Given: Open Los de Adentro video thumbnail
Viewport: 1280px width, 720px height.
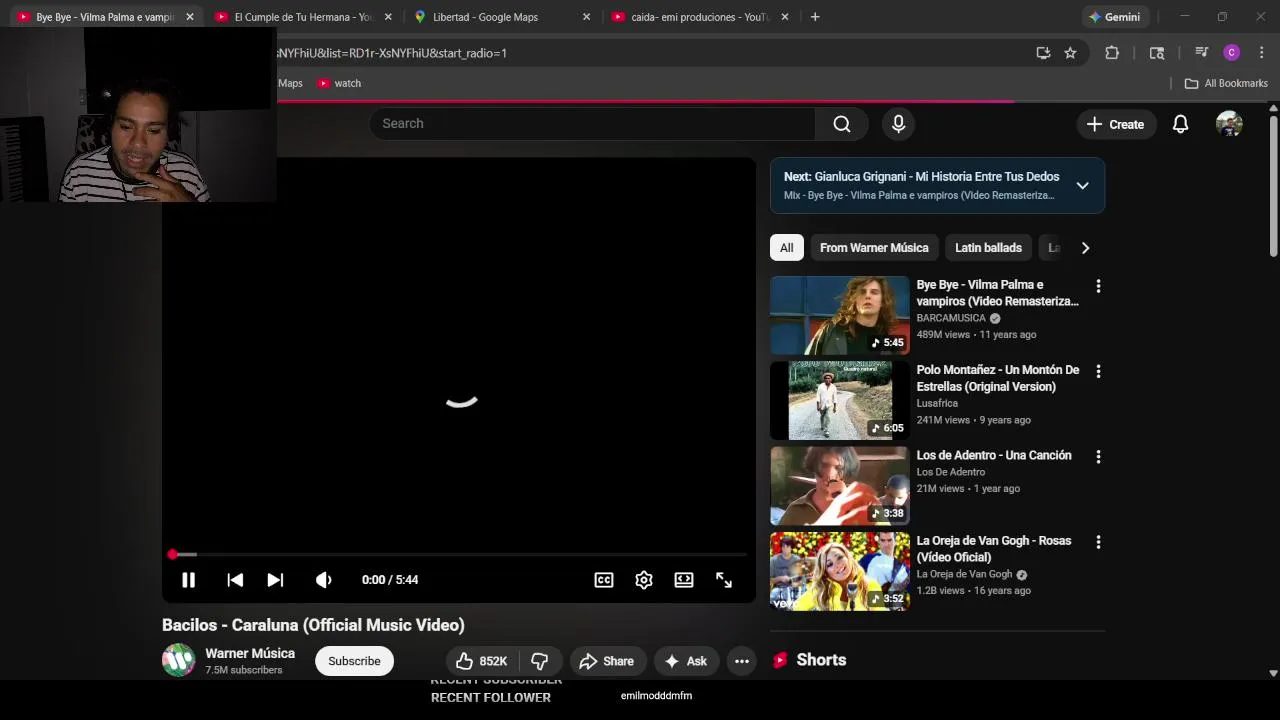Looking at the screenshot, I should click(x=839, y=486).
